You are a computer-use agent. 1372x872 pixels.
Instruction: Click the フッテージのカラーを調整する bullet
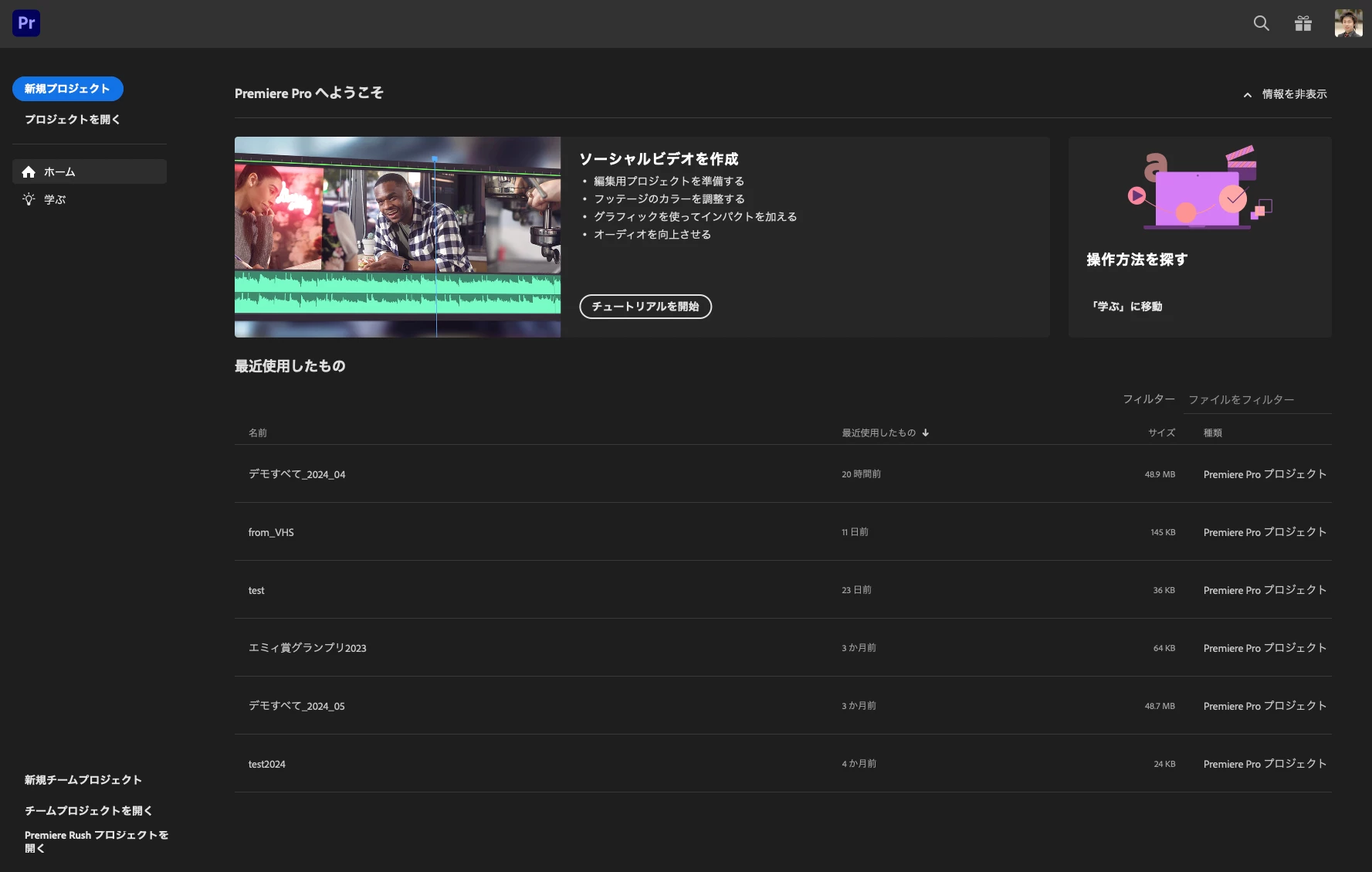(x=669, y=199)
